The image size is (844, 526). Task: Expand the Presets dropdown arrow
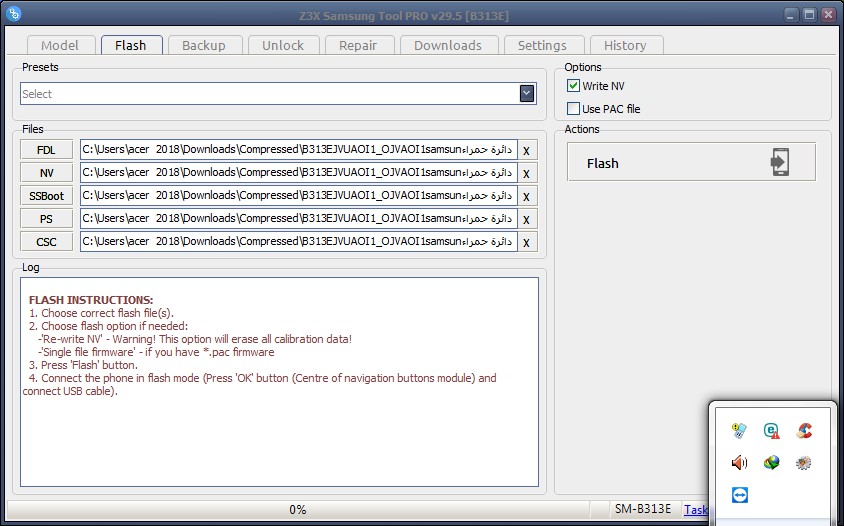[527, 93]
